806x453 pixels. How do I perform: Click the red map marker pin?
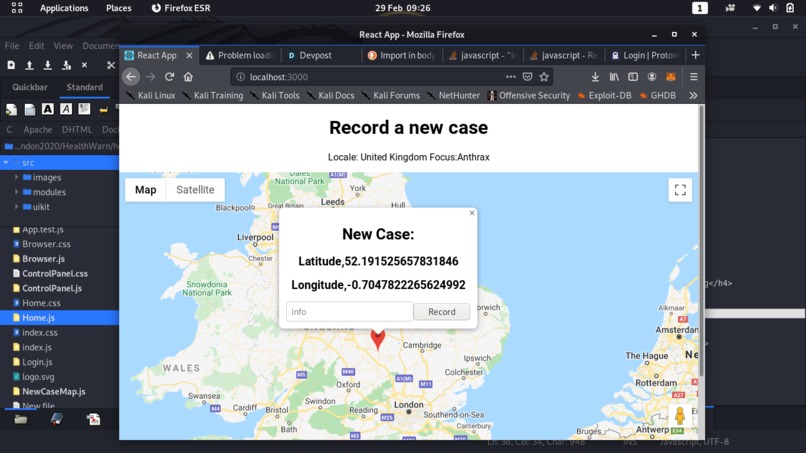tap(377, 340)
